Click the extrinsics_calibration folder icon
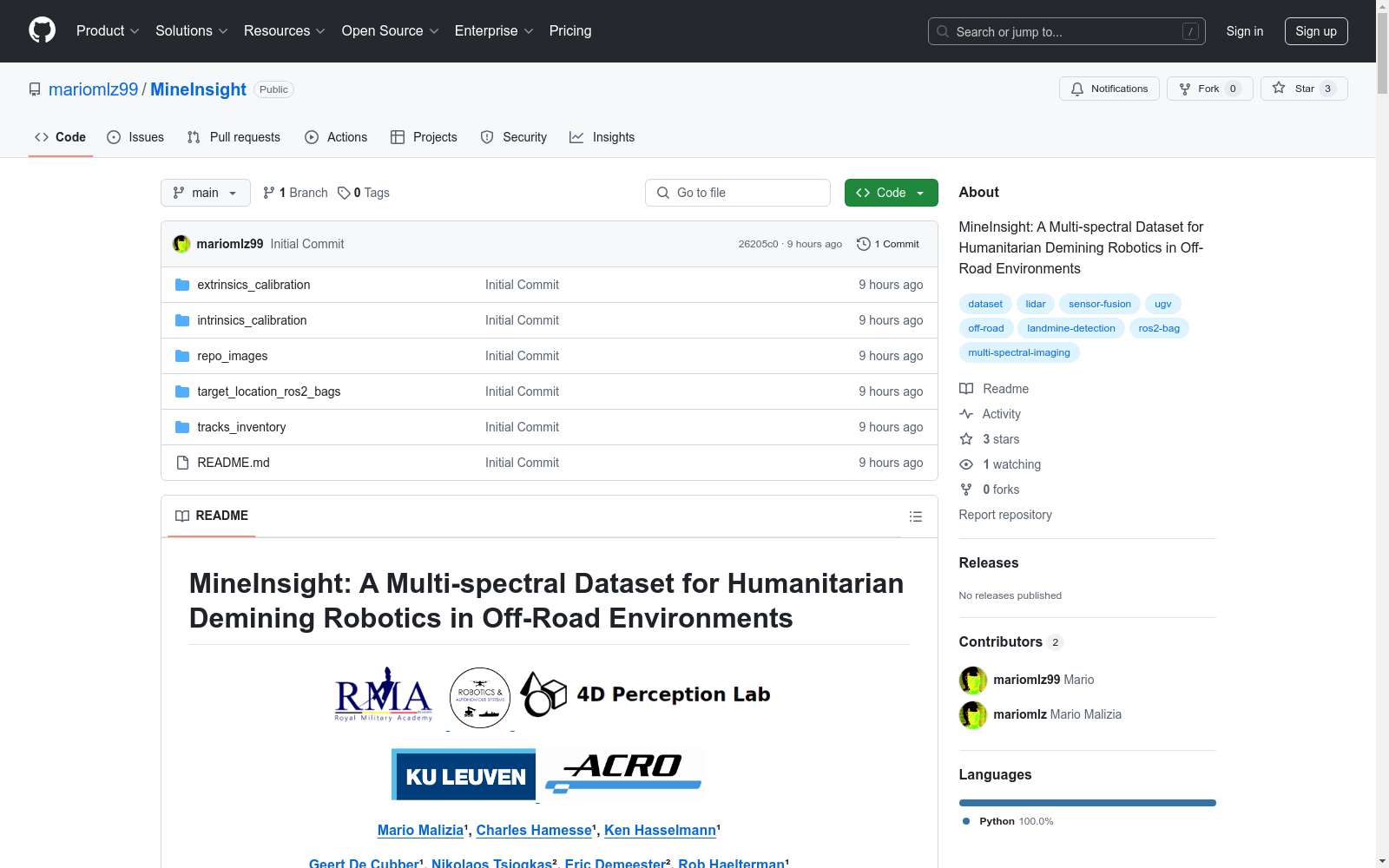The width and height of the screenshot is (1389, 868). coord(182,285)
